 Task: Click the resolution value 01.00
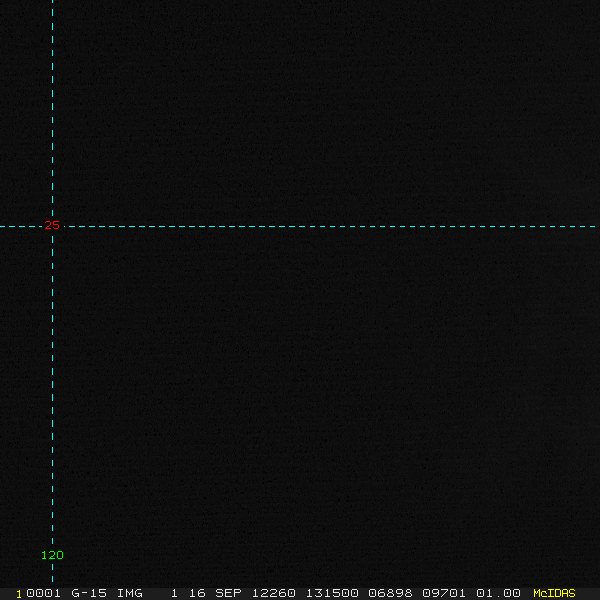click(x=498, y=593)
